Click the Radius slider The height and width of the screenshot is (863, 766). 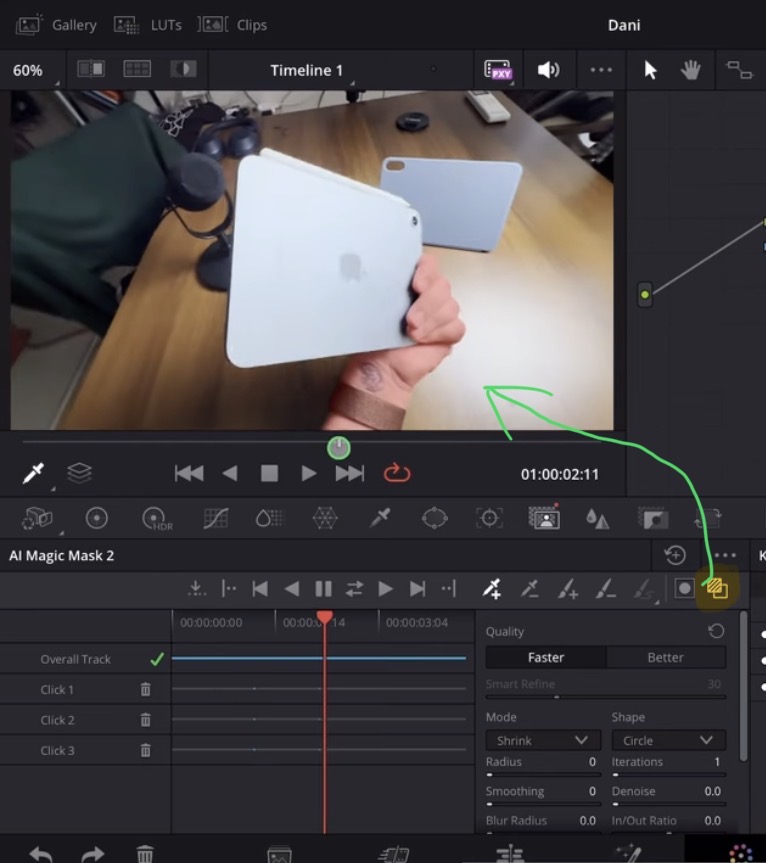[x=543, y=774]
